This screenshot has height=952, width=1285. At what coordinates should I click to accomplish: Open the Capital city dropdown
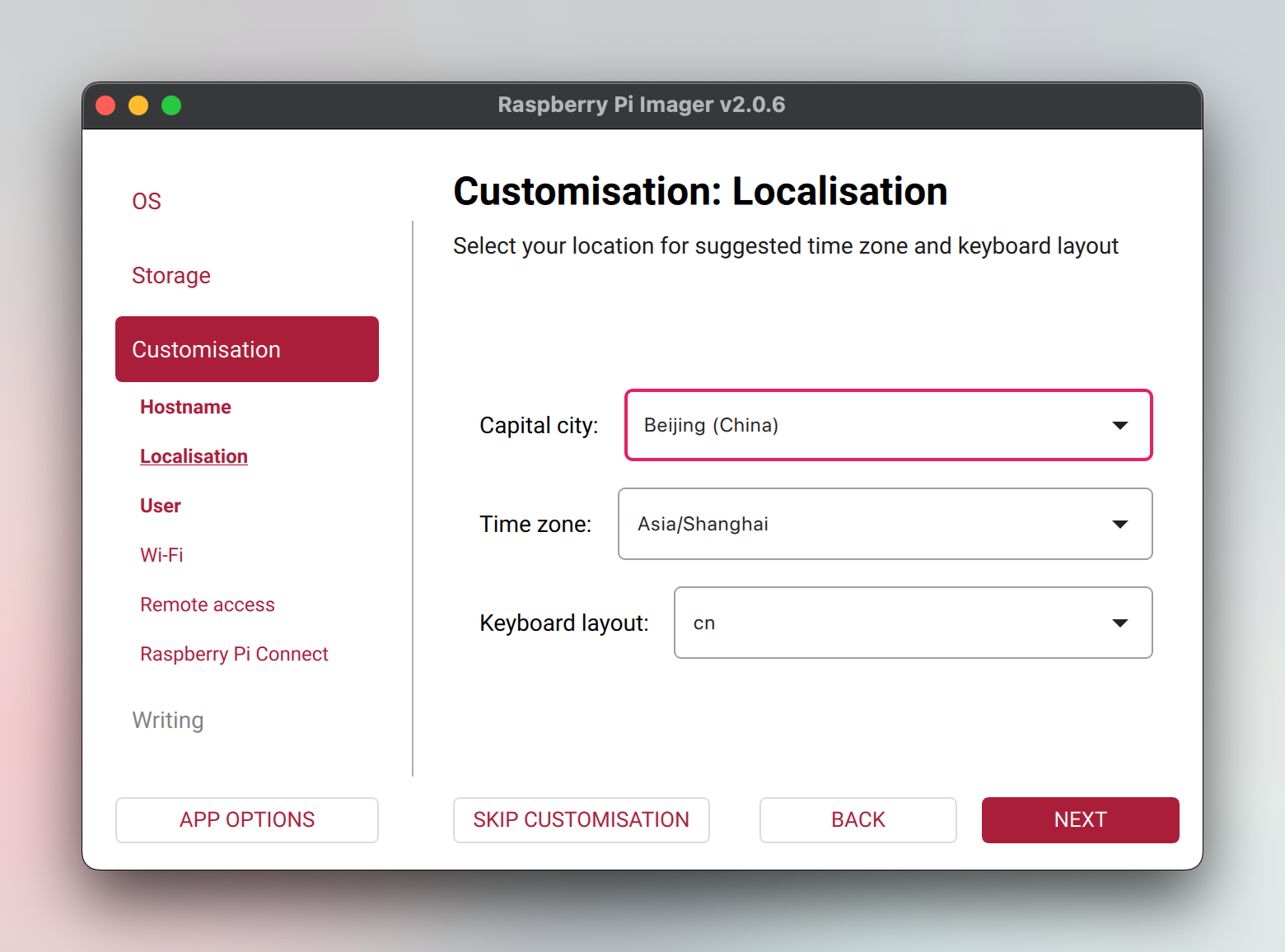(888, 425)
